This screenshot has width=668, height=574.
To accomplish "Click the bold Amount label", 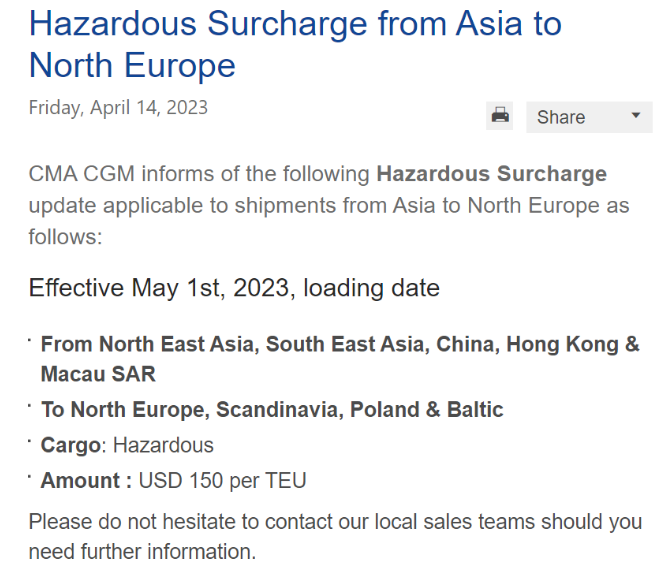I will 86,481.
